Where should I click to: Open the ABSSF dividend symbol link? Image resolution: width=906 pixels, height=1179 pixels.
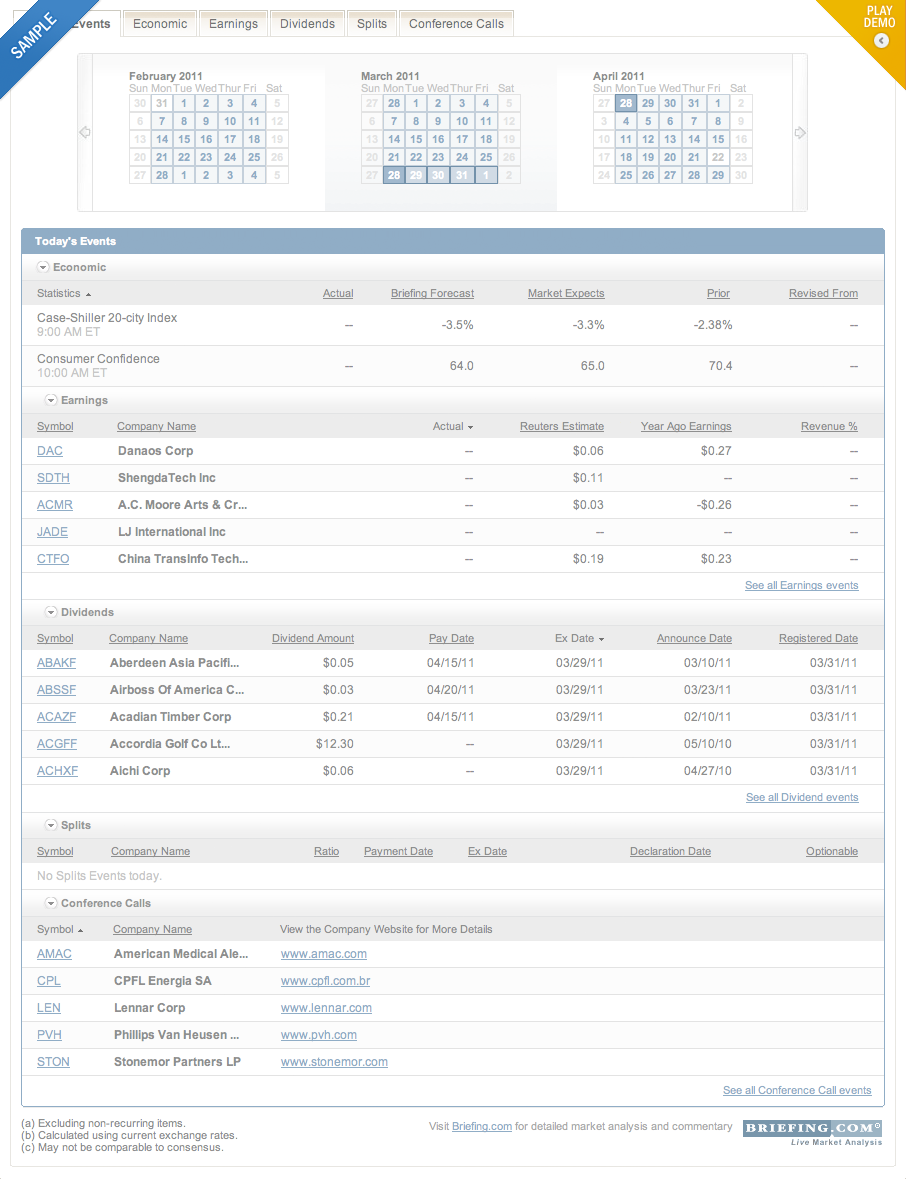pyautogui.click(x=56, y=690)
